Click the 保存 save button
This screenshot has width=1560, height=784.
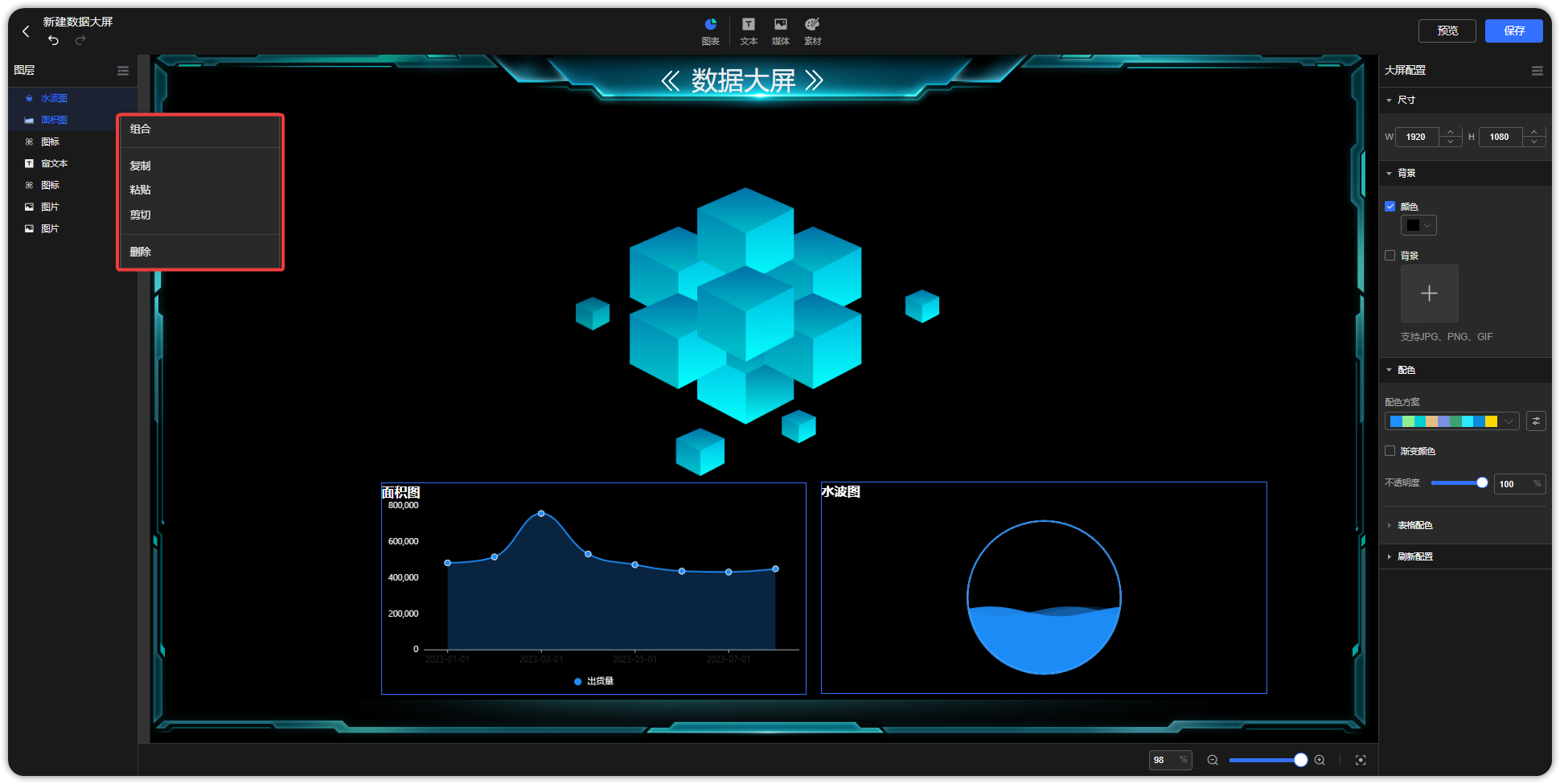1514,31
